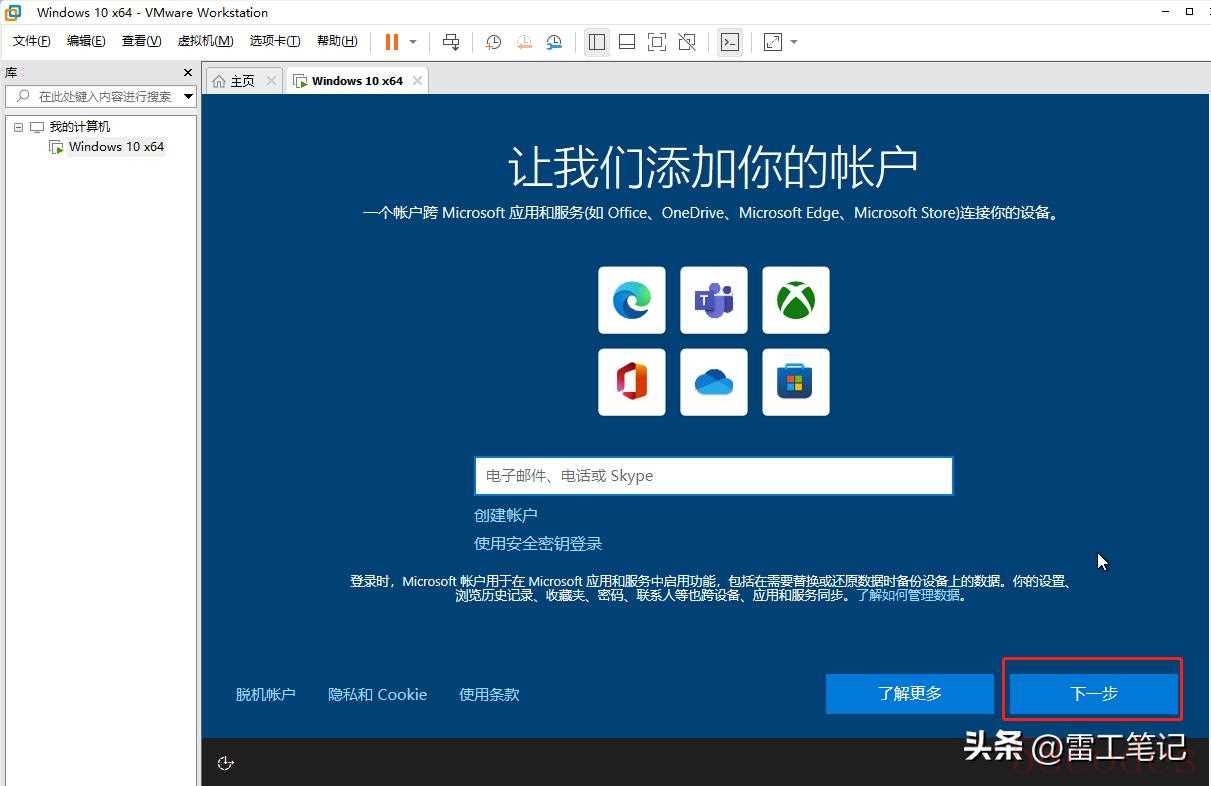Toggle the thumbnail bar view icon
This screenshot has width=1211, height=786.
627,42
